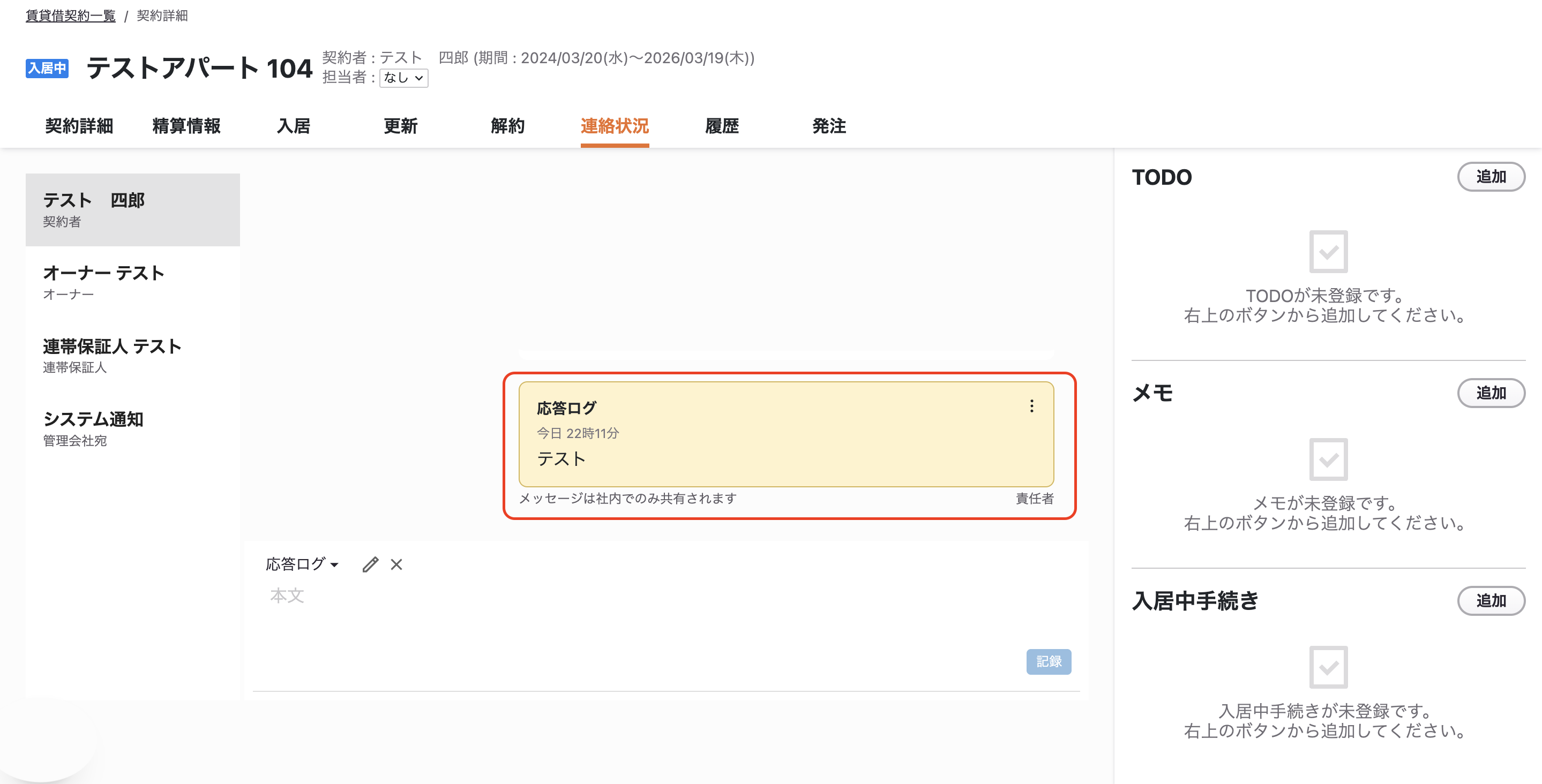Click the 入居中手続き empty-state checkbox icon
The height and width of the screenshot is (784, 1542).
click(x=1328, y=667)
